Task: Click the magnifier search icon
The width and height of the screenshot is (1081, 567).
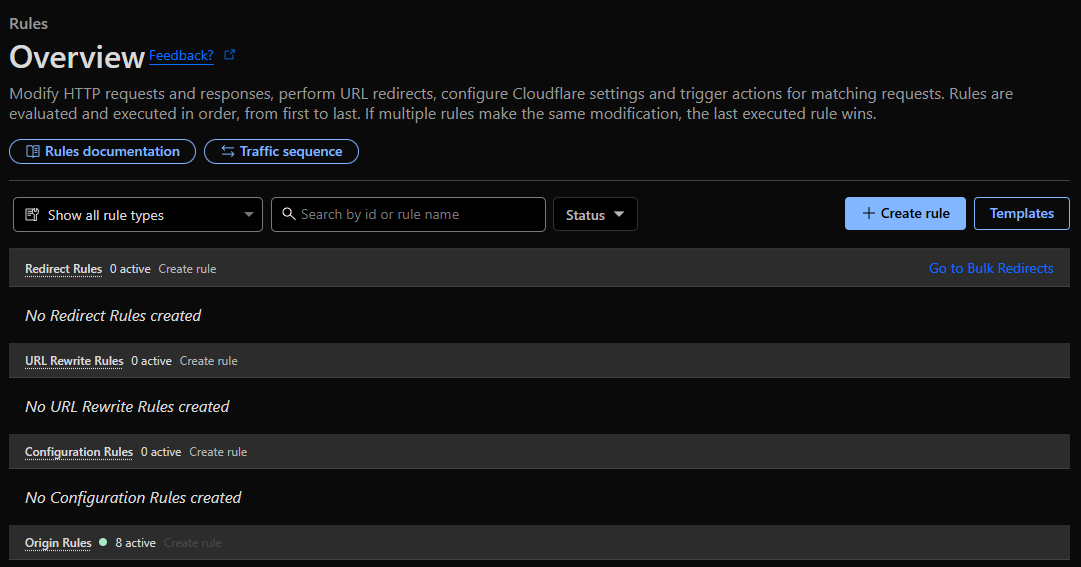Action: 289,214
